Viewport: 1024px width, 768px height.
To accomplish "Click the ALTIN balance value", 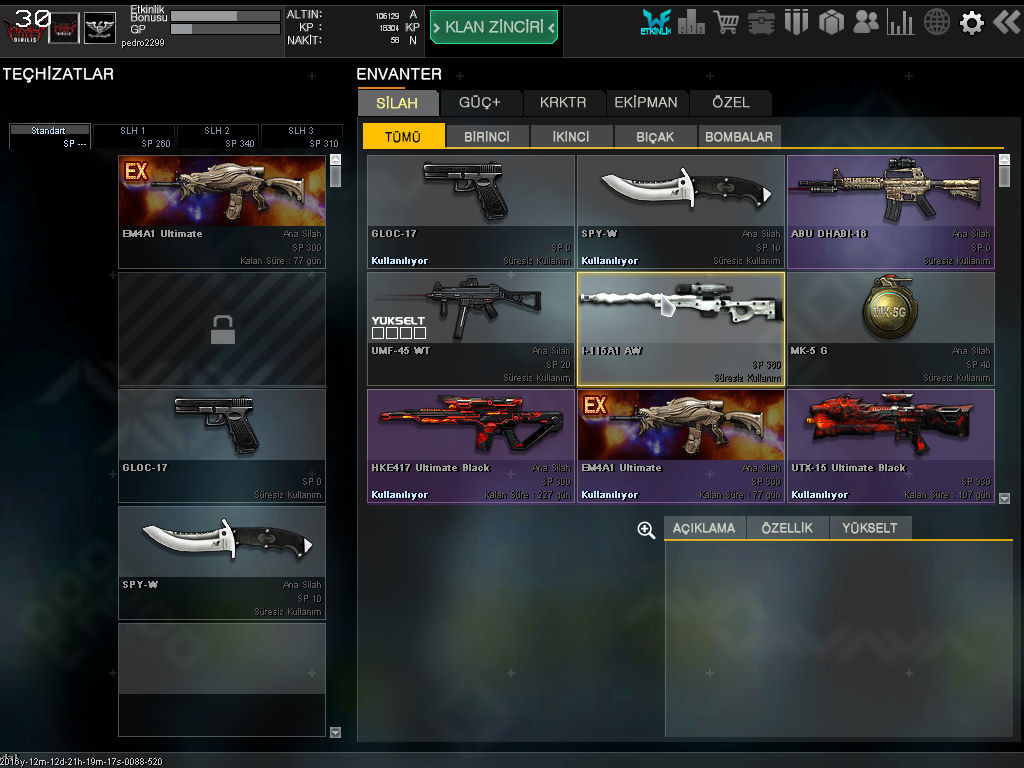I will point(387,15).
